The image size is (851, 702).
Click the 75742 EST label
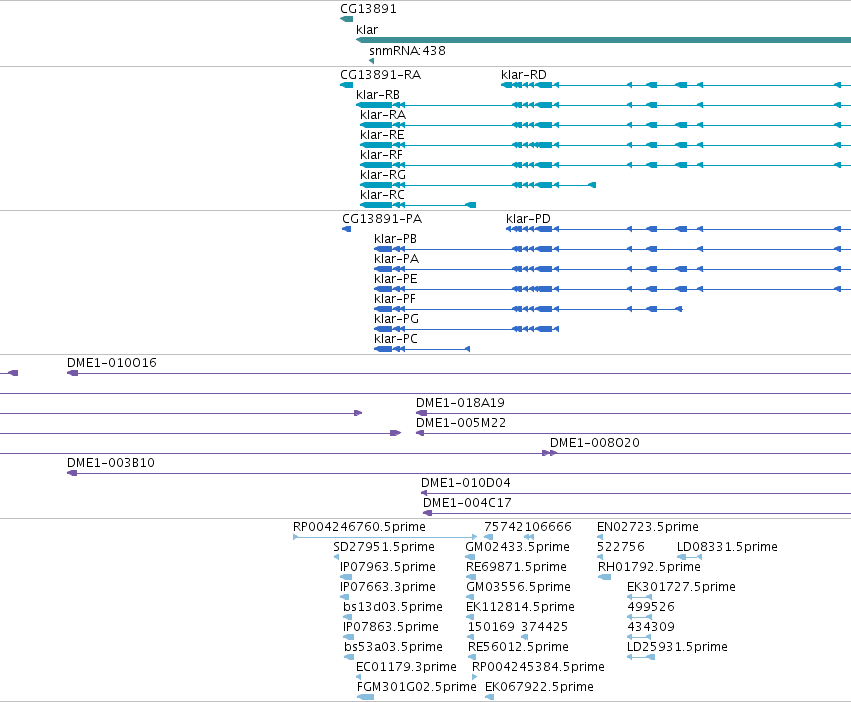pyautogui.click(x=504, y=527)
